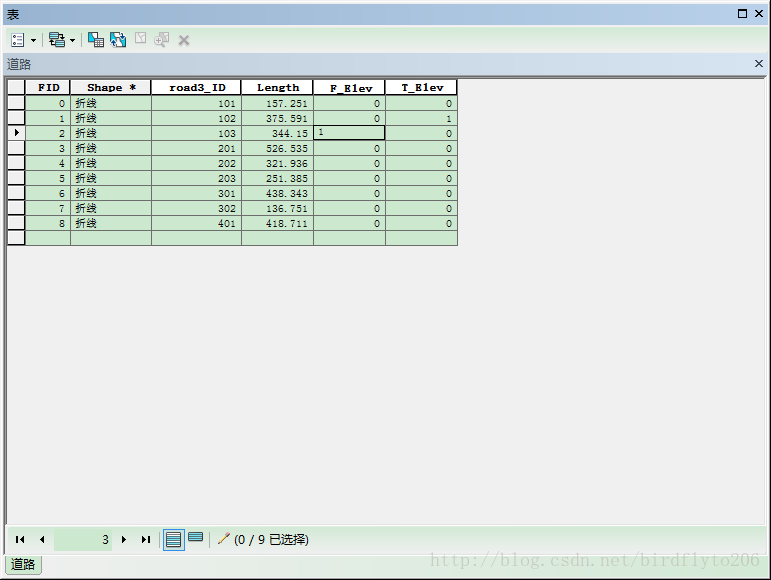The image size is (771, 580).
Task: Close the 道路 table panel
Action: pos(759,63)
